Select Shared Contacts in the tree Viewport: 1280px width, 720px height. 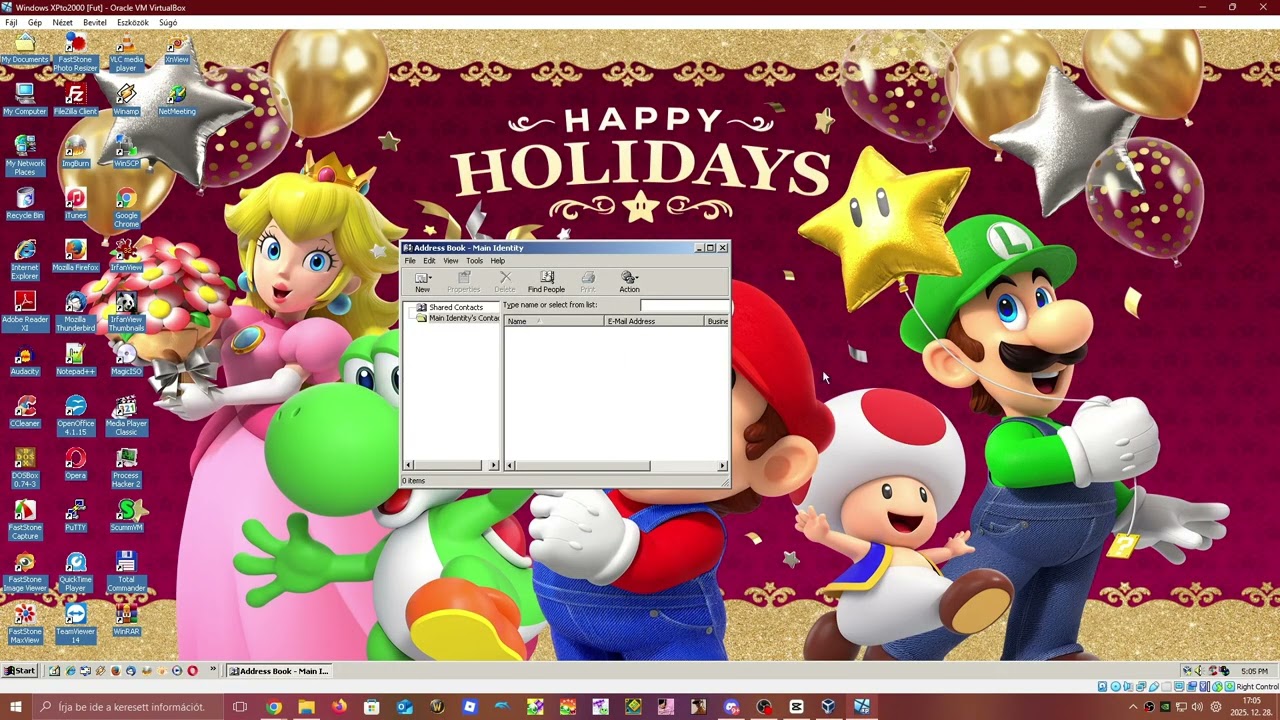tap(455, 307)
